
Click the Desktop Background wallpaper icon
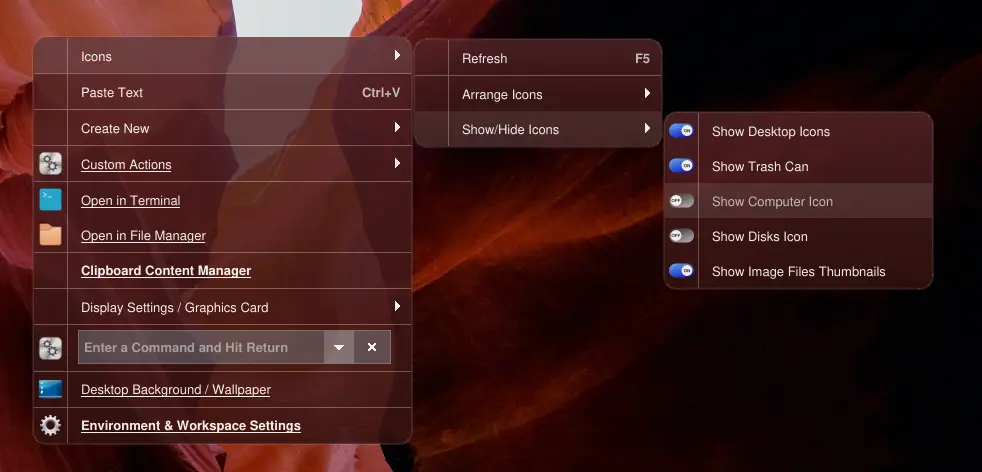50,390
